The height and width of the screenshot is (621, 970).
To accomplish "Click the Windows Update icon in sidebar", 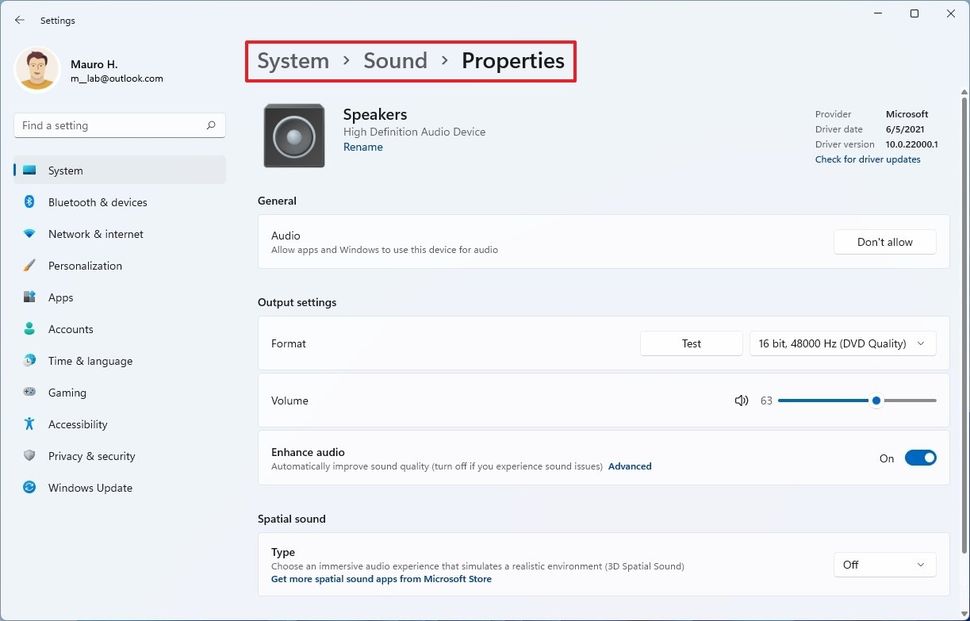I will pyautogui.click(x=29, y=488).
